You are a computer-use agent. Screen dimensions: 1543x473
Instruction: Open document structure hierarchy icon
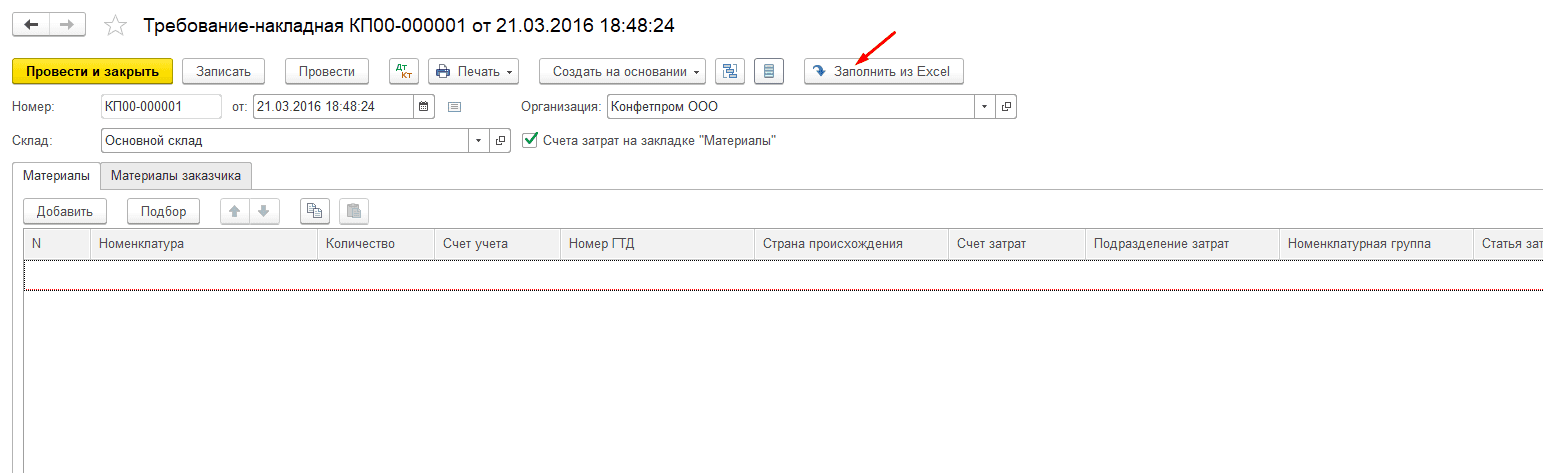coord(730,71)
